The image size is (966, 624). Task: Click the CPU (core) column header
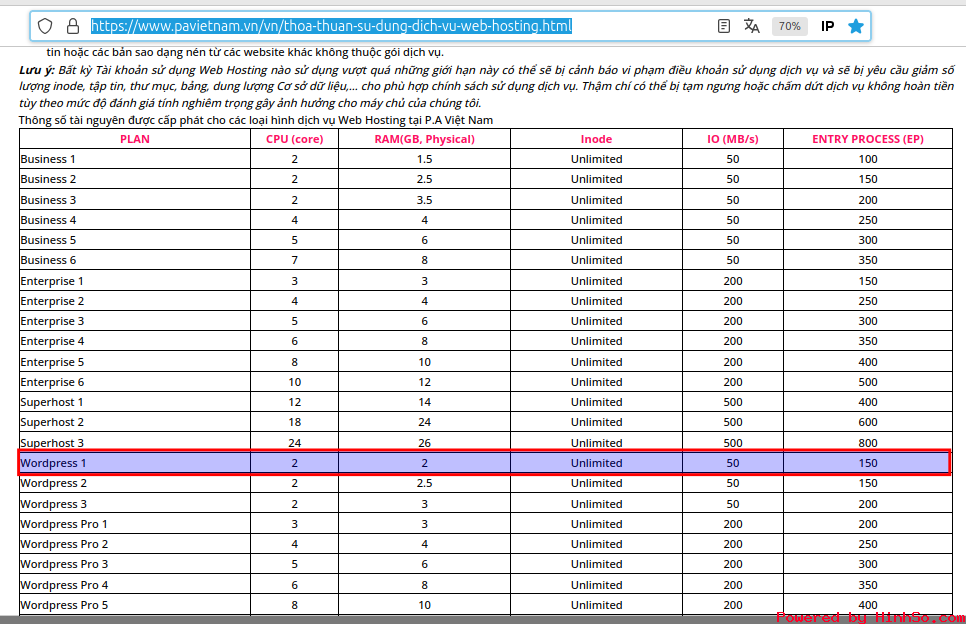tap(294, 139)
